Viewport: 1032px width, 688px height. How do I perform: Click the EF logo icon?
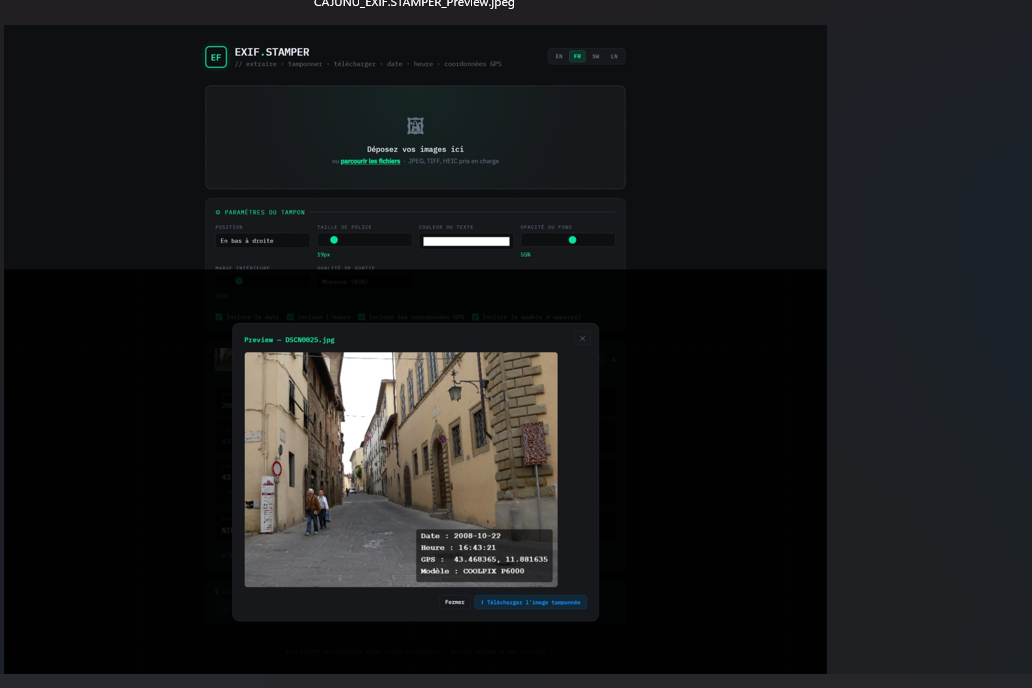point(216,57)
